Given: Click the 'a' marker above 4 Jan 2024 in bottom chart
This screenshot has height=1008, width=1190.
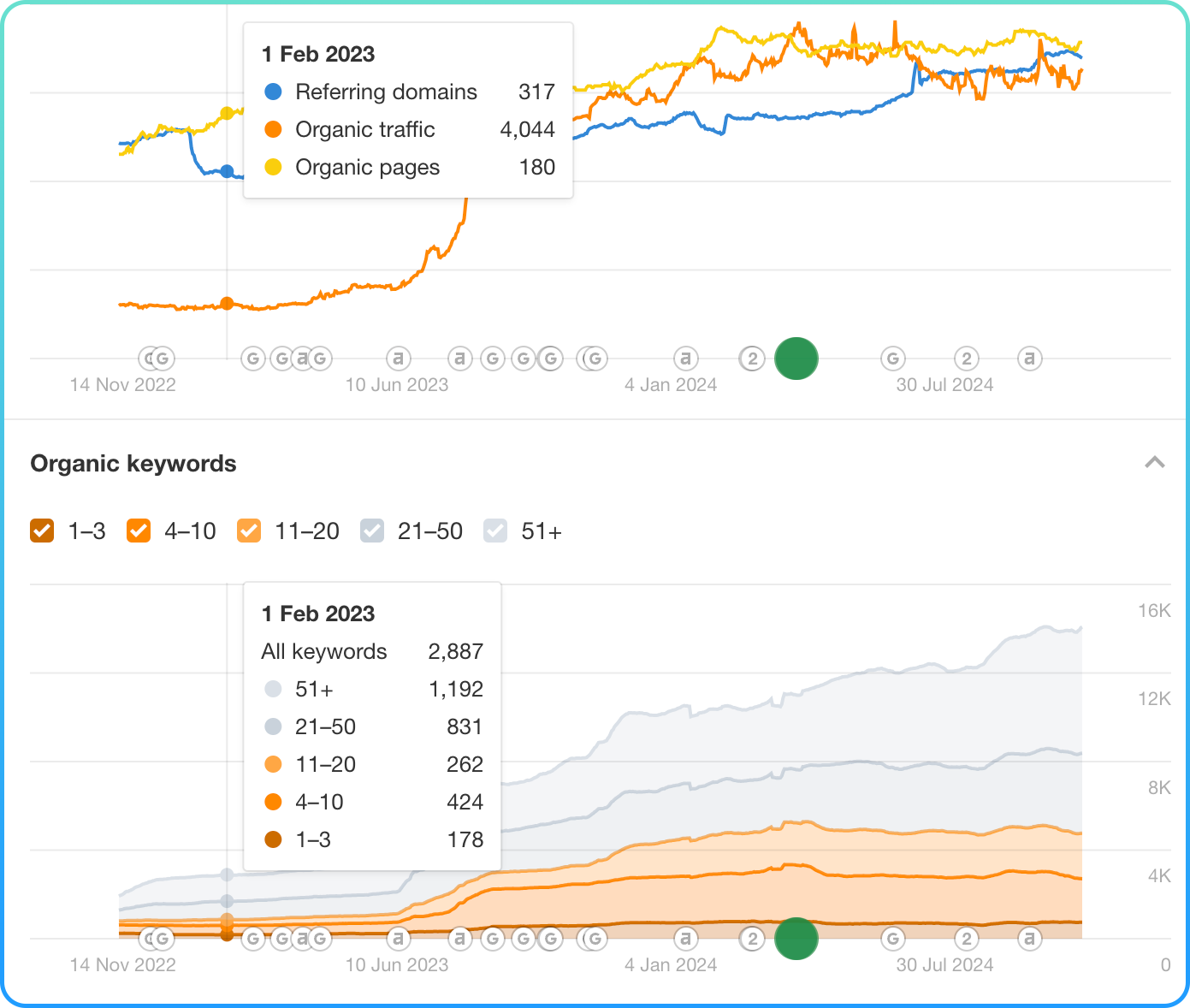Looking at the screenshot, I should click(x=684, y=939).
